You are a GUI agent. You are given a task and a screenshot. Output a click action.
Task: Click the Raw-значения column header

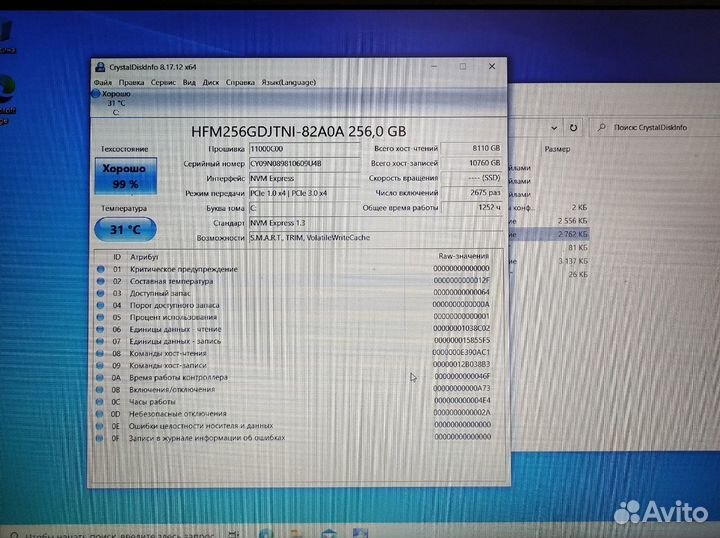point(464,256)
